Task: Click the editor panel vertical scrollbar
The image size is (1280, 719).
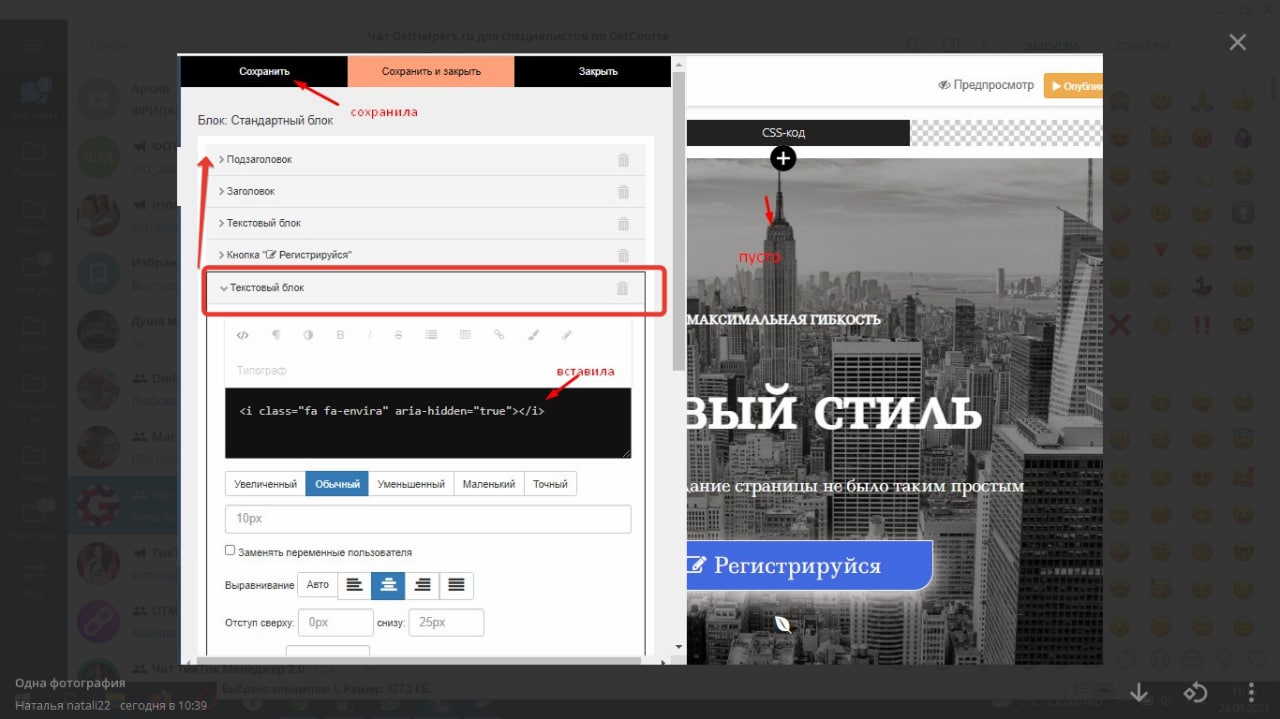Action: click(680, 220)
